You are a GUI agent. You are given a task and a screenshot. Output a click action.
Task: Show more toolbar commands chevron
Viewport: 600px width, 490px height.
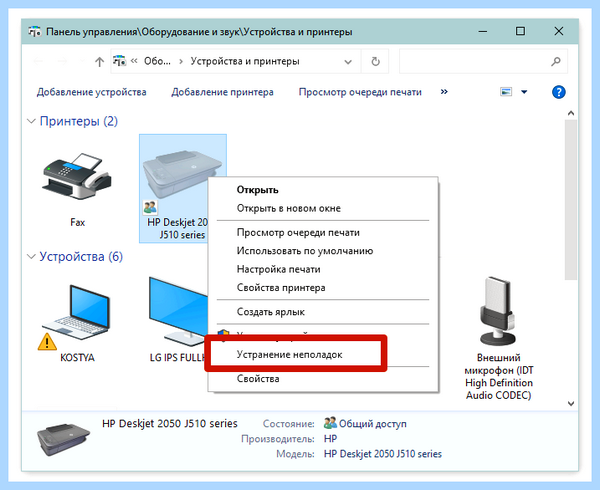tap(444, 92)
